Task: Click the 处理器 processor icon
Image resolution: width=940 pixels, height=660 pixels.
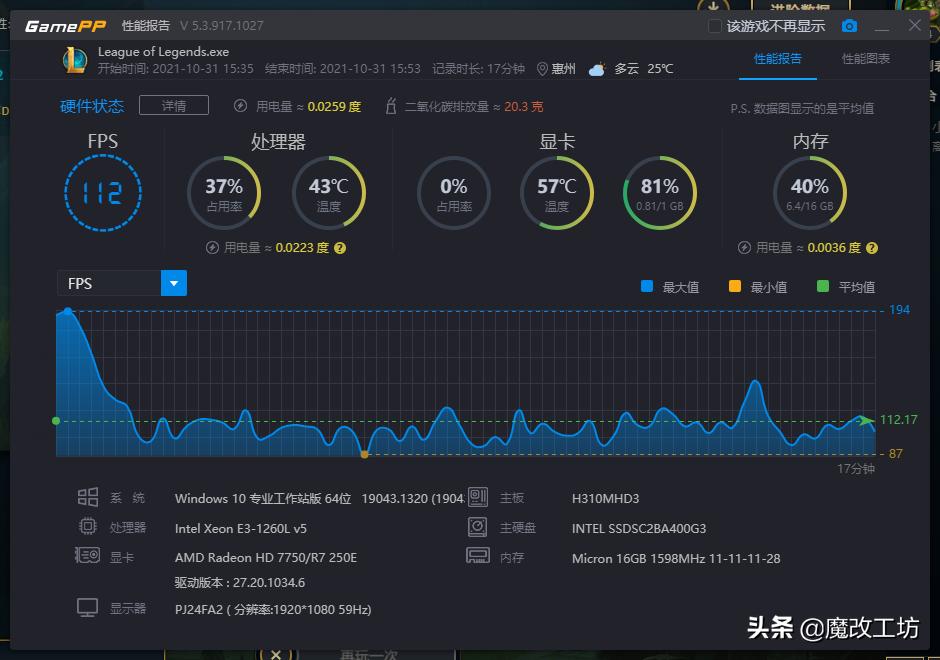Action: [x=89, y=528]
